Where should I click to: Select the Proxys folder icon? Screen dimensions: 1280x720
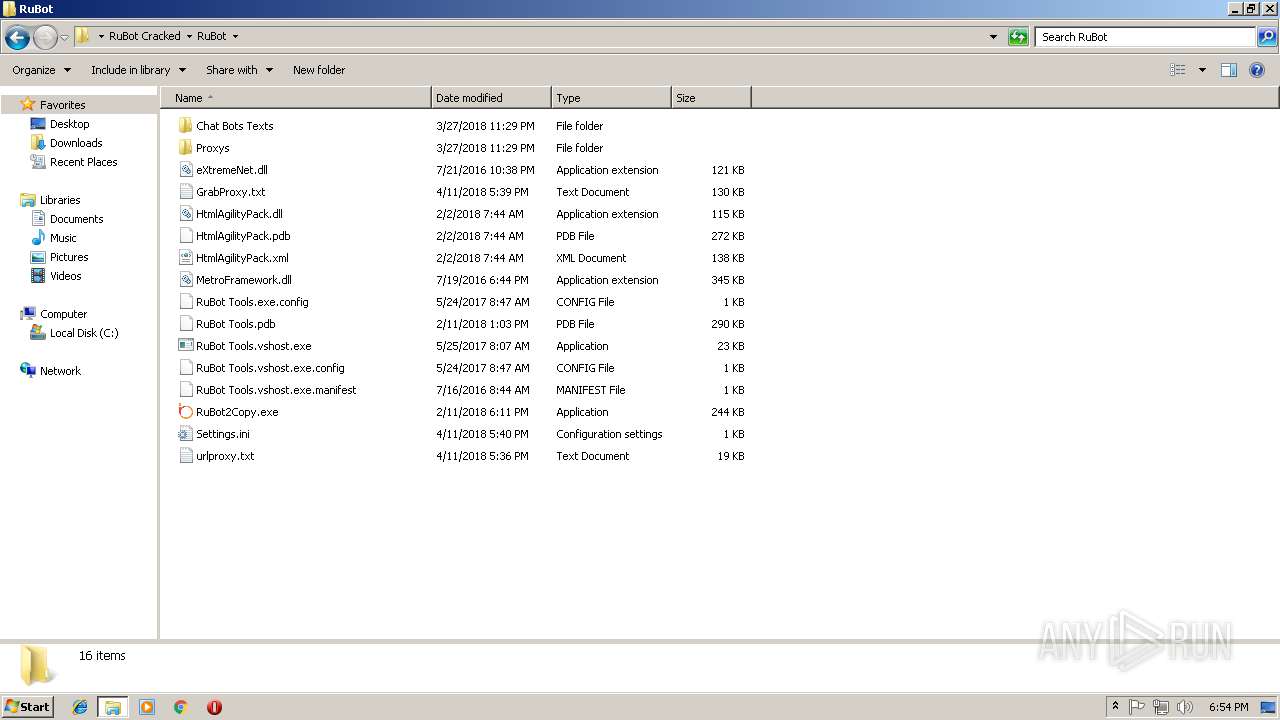pyautogui.click(x=185, y=148)
